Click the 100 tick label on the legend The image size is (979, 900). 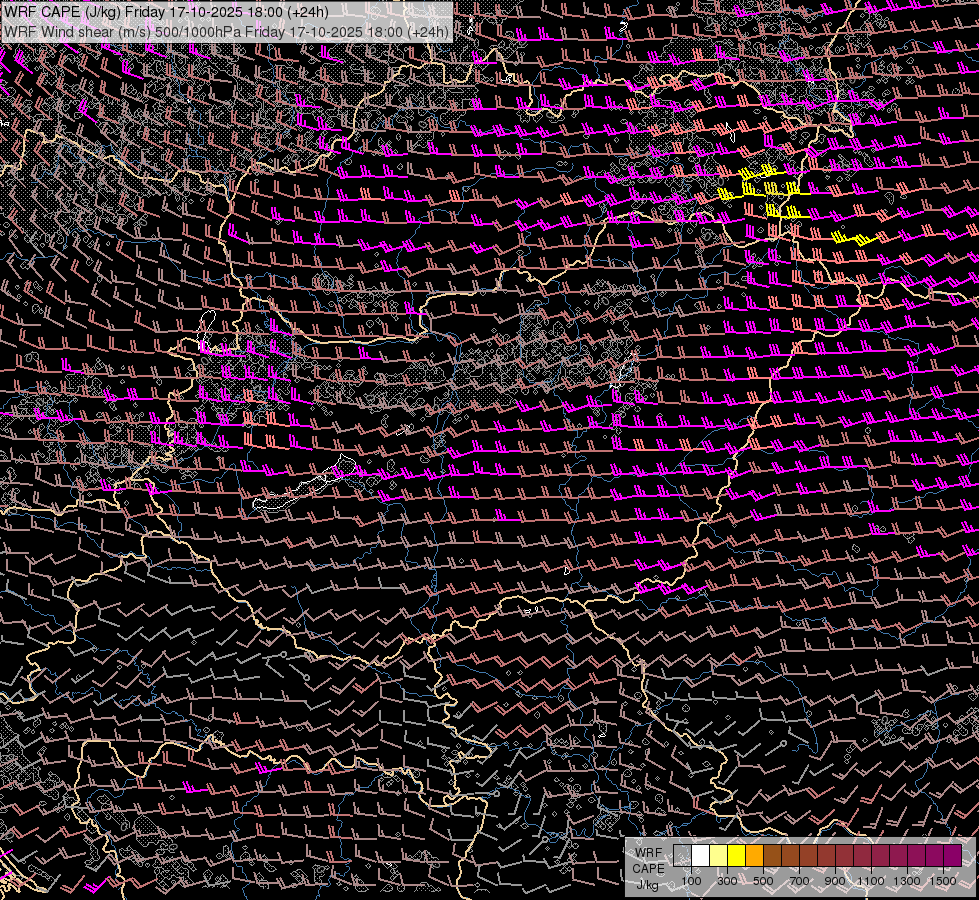pyautogui.click(x=691, y=881)
